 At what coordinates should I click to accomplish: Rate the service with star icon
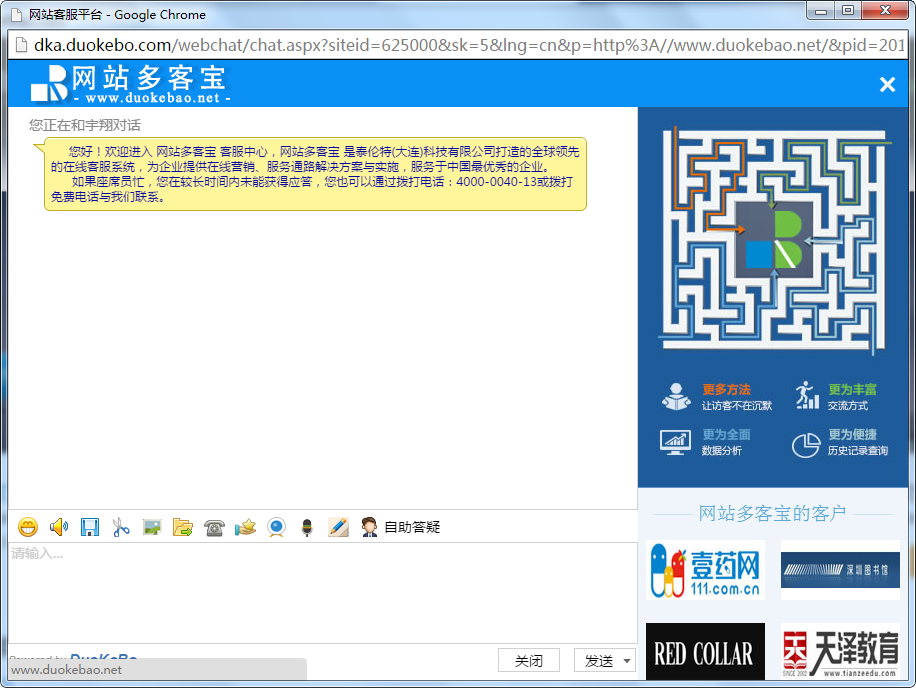point(245,527)
